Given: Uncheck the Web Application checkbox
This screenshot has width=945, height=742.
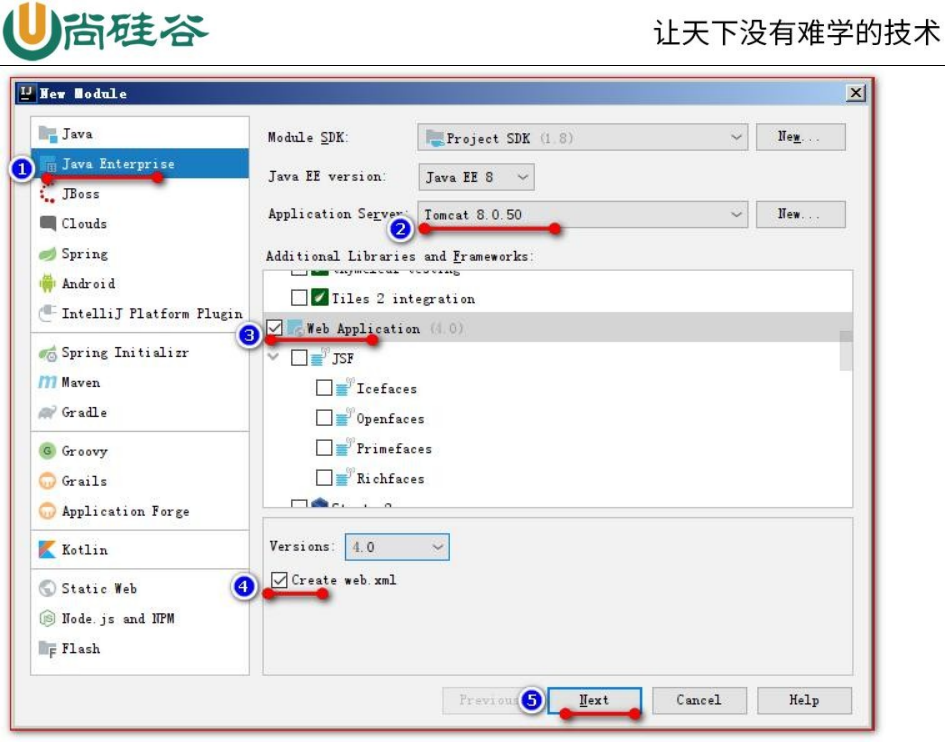Looking at the screenshot, I should 274,328.
